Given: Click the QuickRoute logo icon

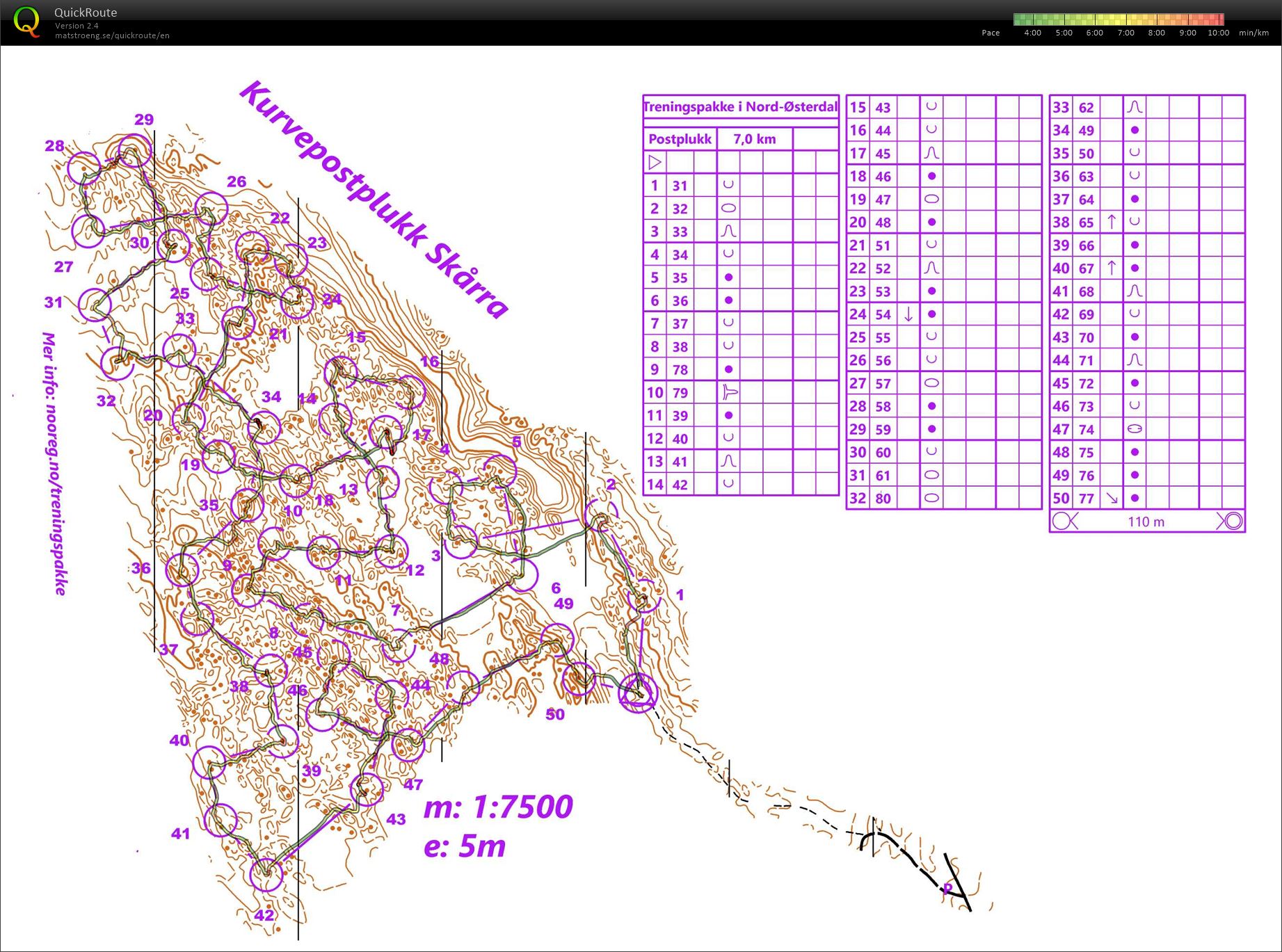Looking at the screenshot, I should click(26, 22).
